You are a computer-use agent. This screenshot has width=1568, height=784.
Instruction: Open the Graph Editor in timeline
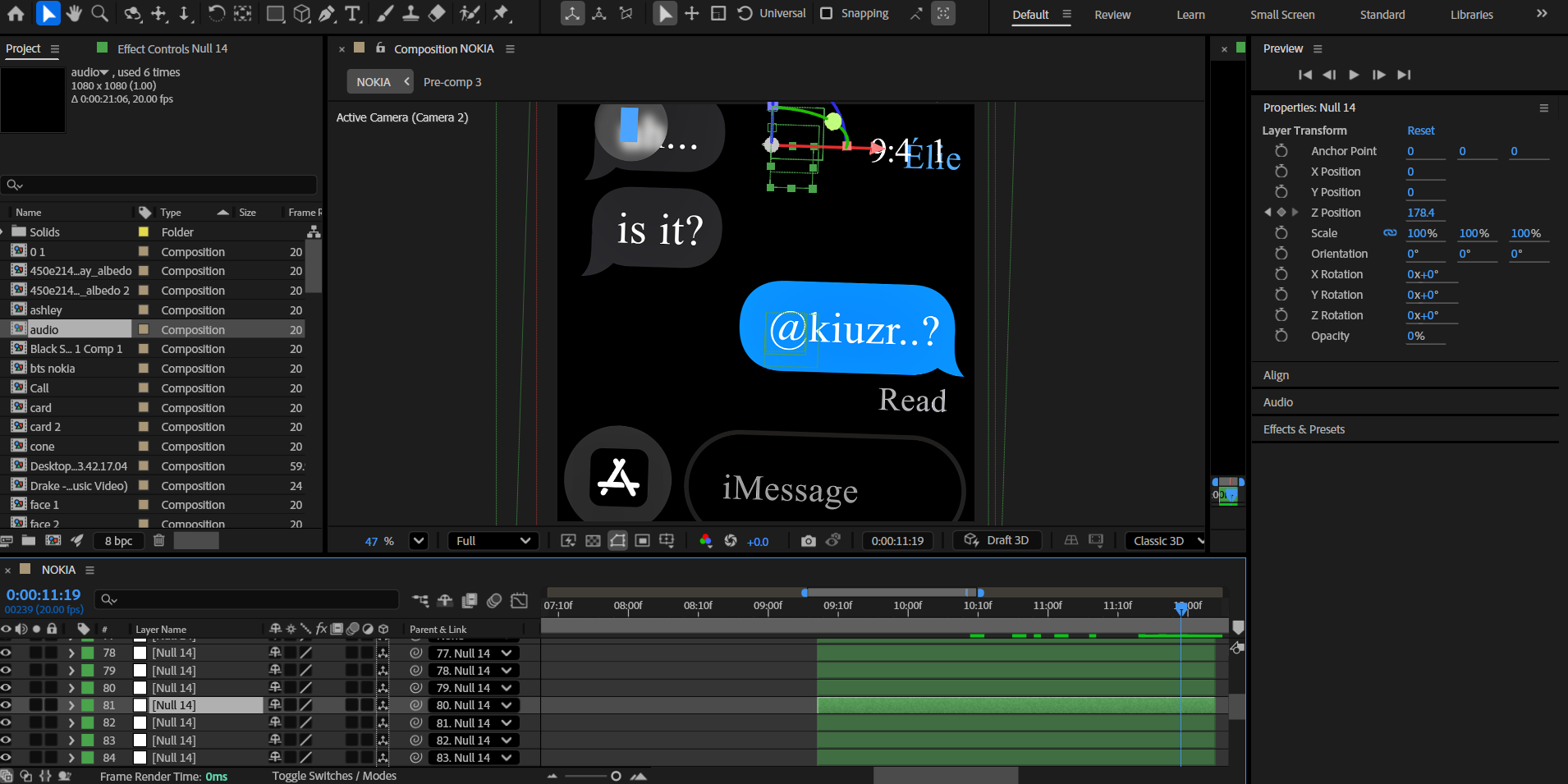(x=519, y=601)
